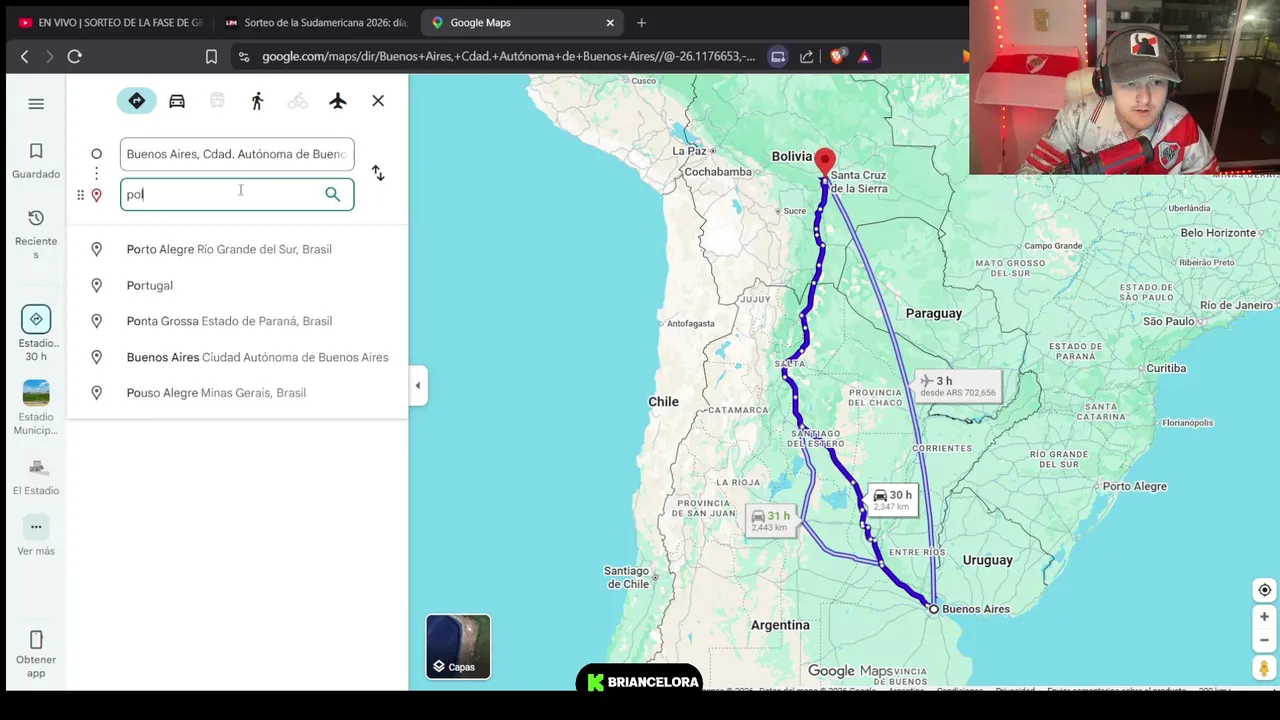Choose flights travel mode
This screenshot has height=720, width=1280.
[338, 101]
